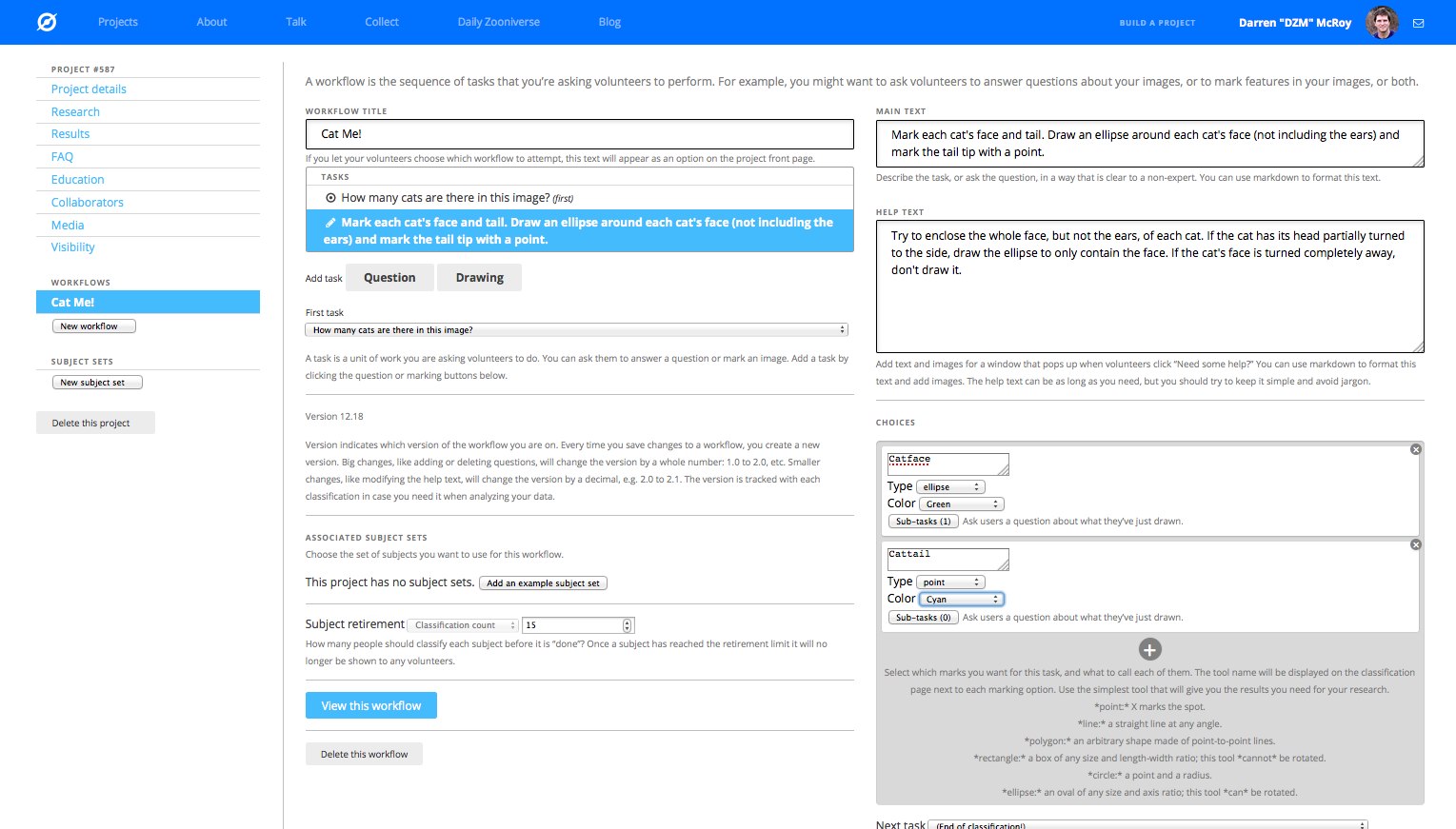Viewport: 1456px width, 829px height.
Task: Open the Projects menu item
Action: click(118, 22)
